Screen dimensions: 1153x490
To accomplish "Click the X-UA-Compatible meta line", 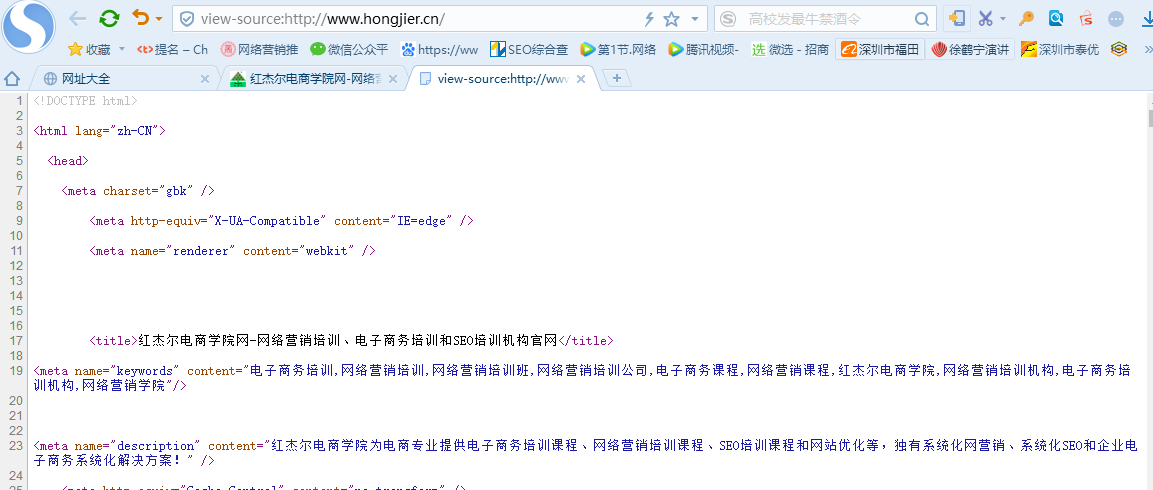I will pyautogui.click(x=281, y=221).
